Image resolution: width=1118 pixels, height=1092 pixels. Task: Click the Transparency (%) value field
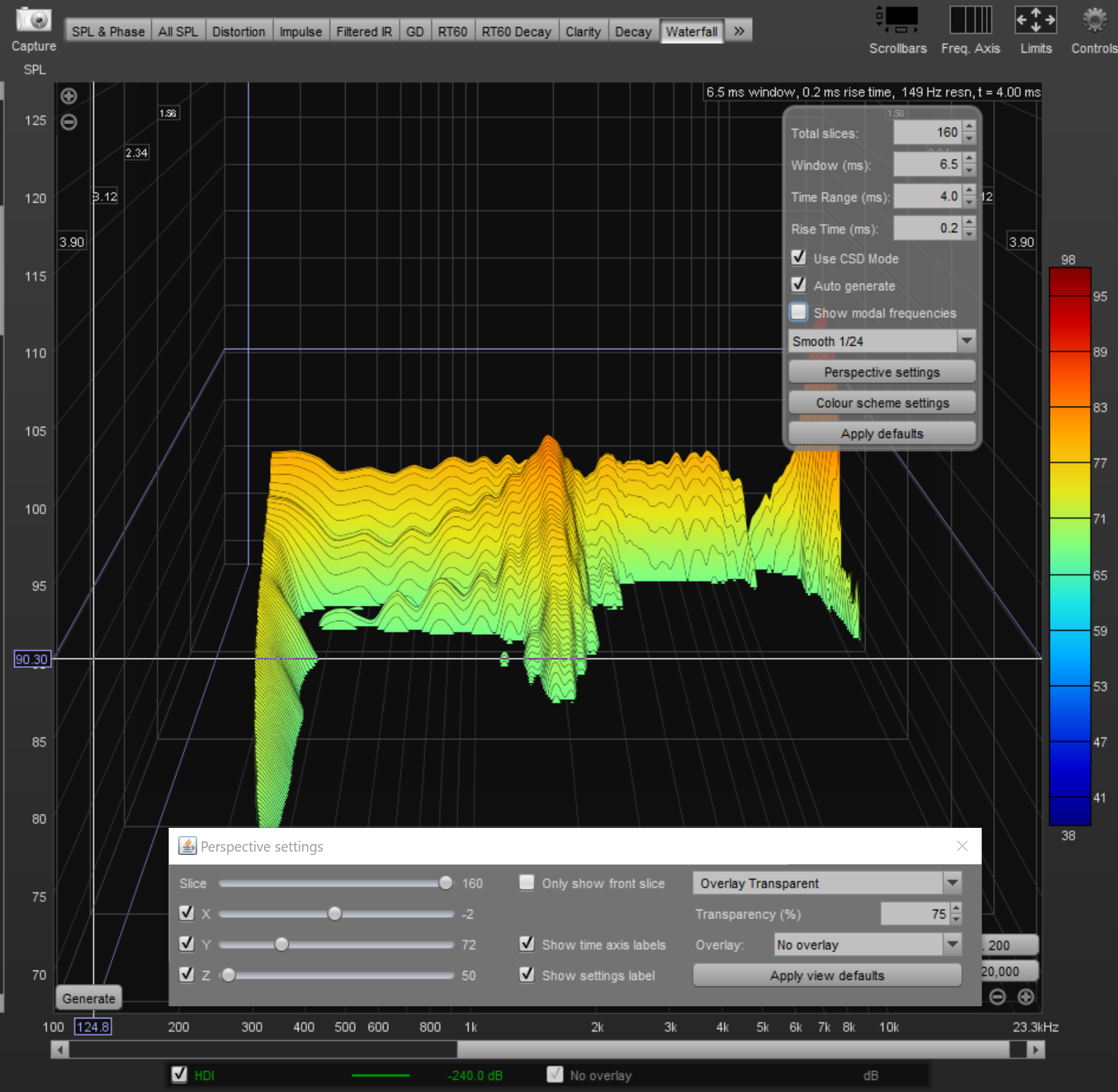point(915,914)
